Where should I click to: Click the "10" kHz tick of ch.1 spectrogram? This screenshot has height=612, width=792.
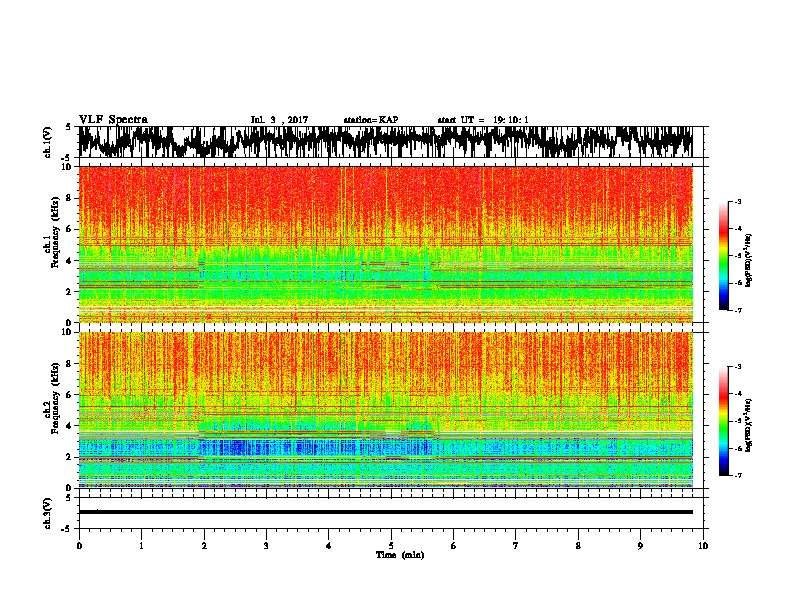pos(69,167)
